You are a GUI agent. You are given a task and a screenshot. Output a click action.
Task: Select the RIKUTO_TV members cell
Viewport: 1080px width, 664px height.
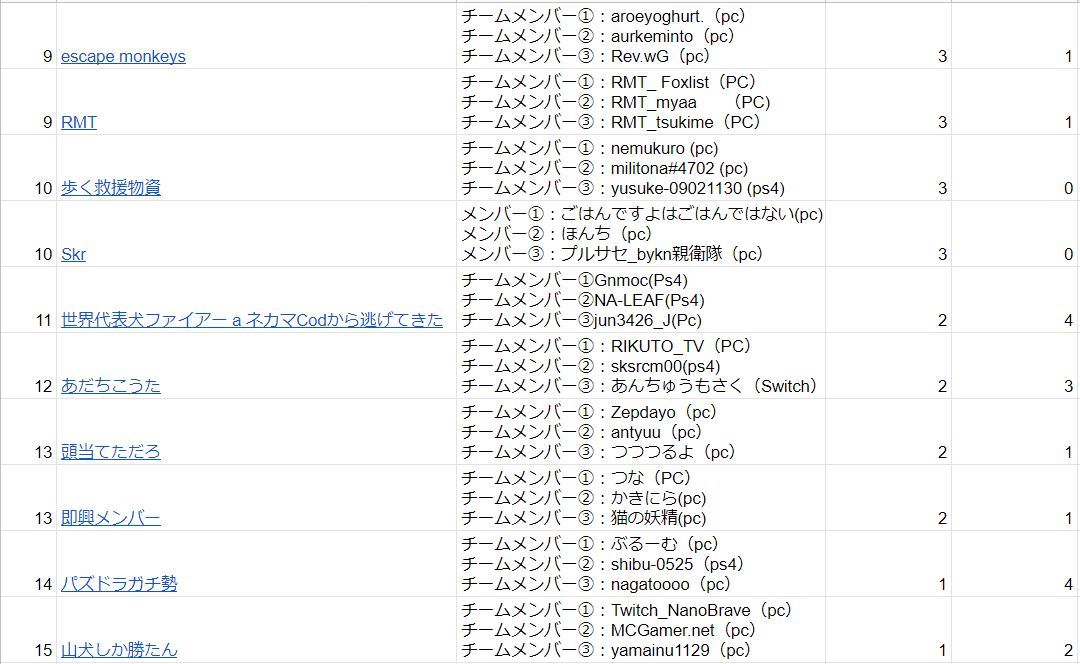(x=641, y=366)
